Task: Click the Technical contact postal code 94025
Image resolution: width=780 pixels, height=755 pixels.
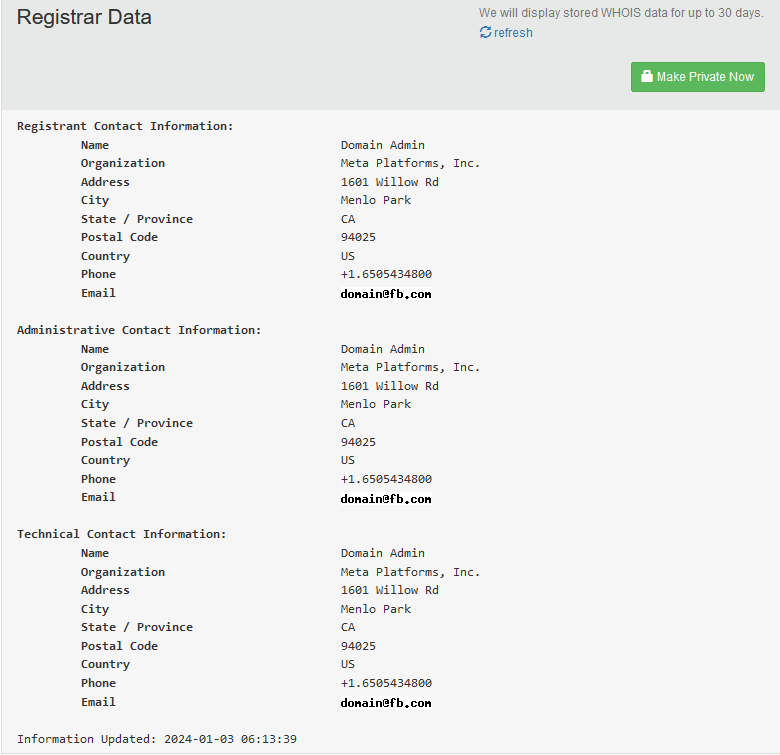Action: coord(358,646)
